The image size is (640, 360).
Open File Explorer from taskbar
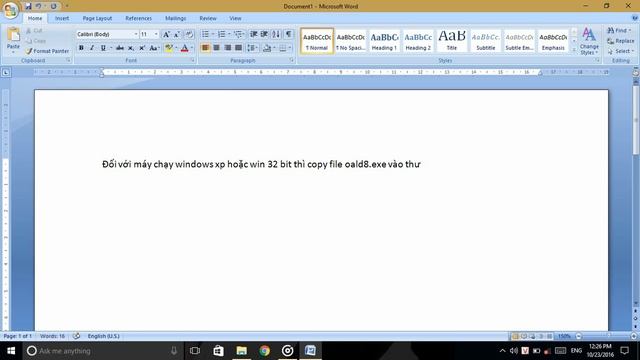click(242, 351)
